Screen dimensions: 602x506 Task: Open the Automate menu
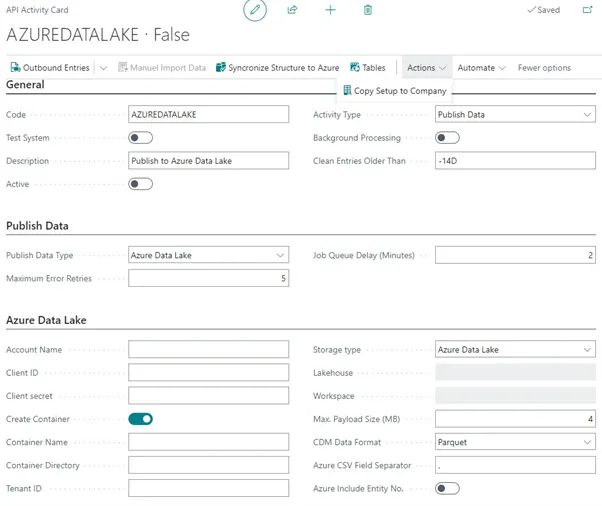[481, 68]
